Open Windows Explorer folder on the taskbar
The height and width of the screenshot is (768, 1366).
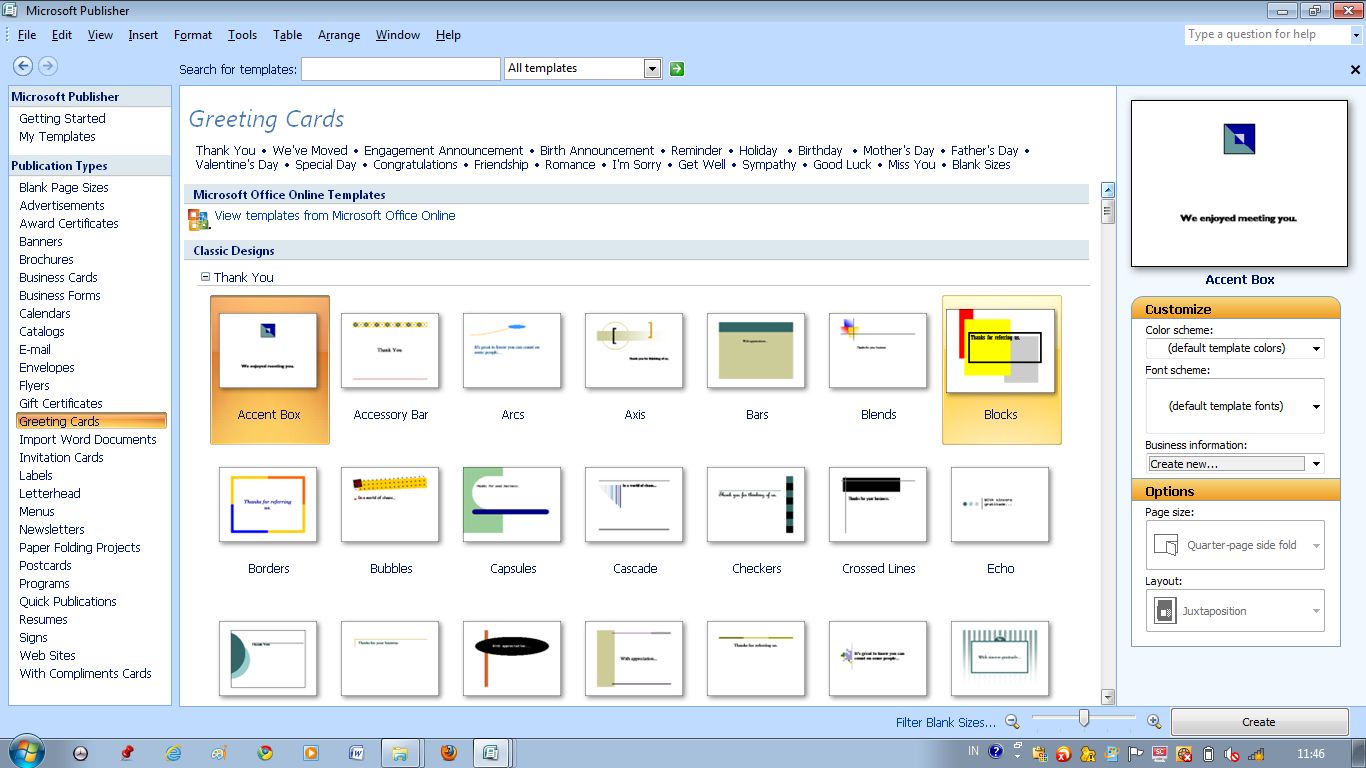click(399, 753)
